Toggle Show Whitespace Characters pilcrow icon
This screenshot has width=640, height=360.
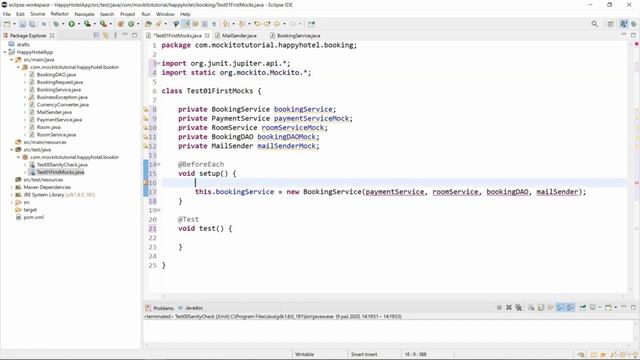point(214,24)
